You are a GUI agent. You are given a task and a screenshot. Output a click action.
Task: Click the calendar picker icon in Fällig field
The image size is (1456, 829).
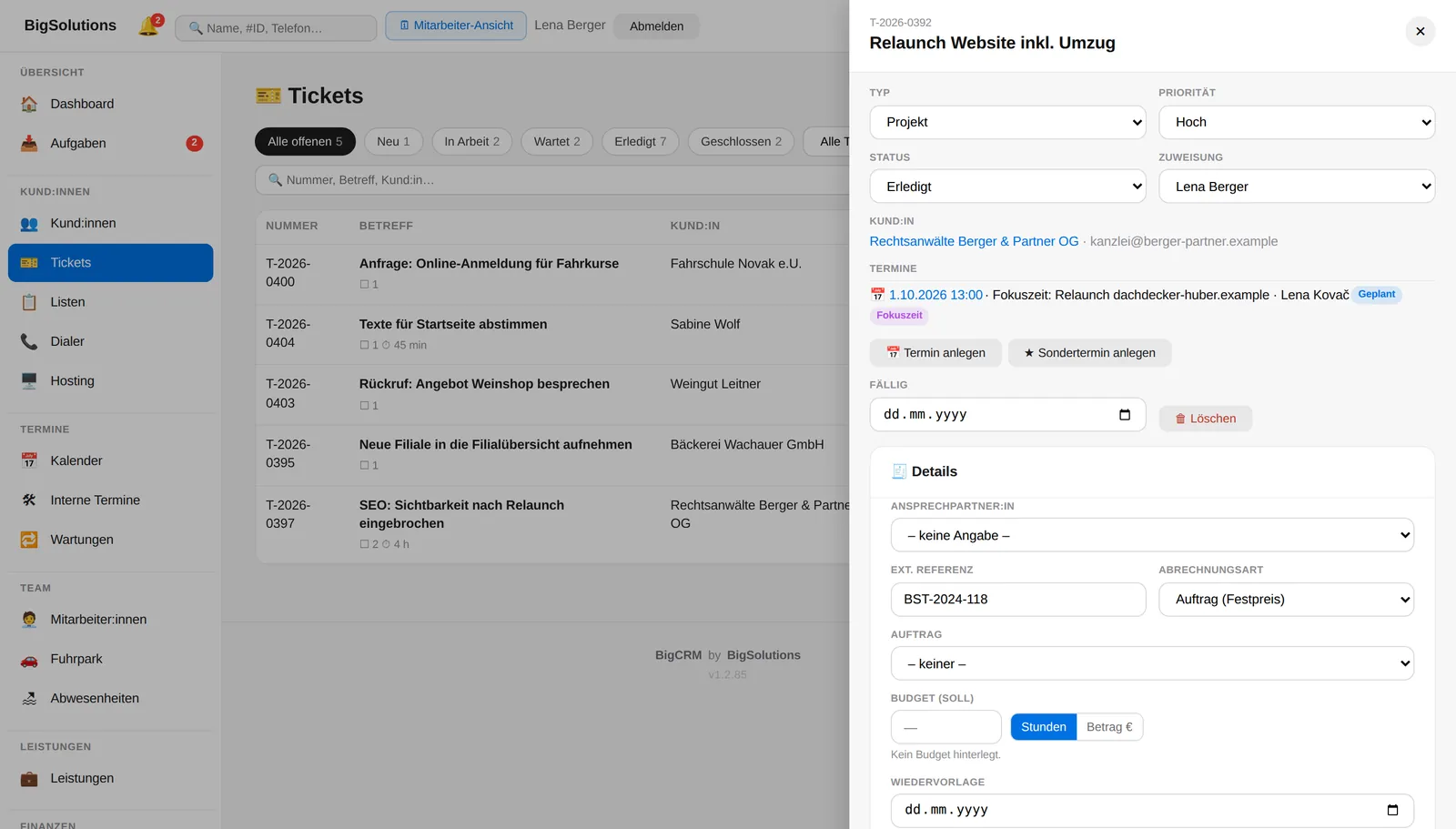(x=1125, y=414)
